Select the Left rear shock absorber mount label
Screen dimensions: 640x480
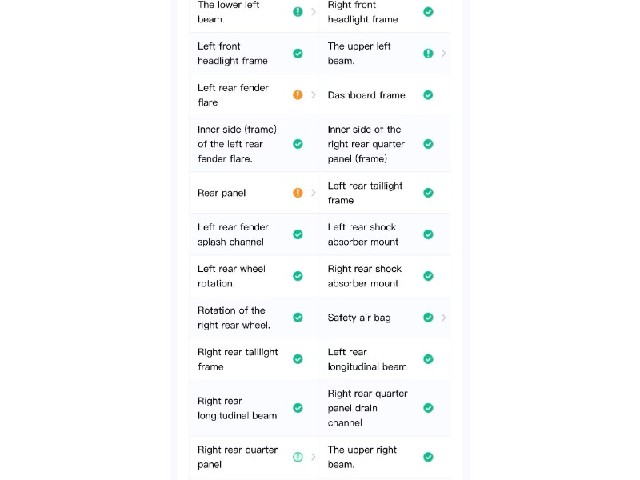(363, 234)
